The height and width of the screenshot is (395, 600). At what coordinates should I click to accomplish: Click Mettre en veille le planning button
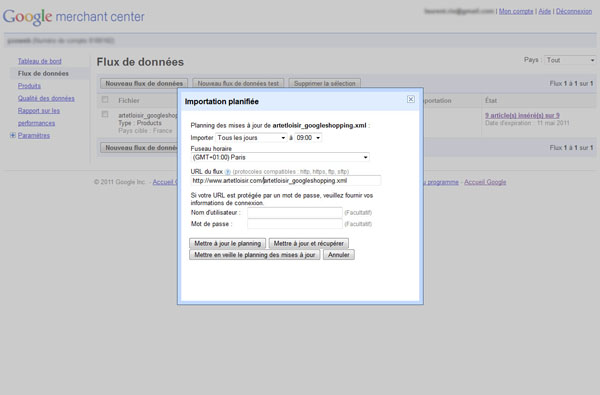tap(254, 255)
